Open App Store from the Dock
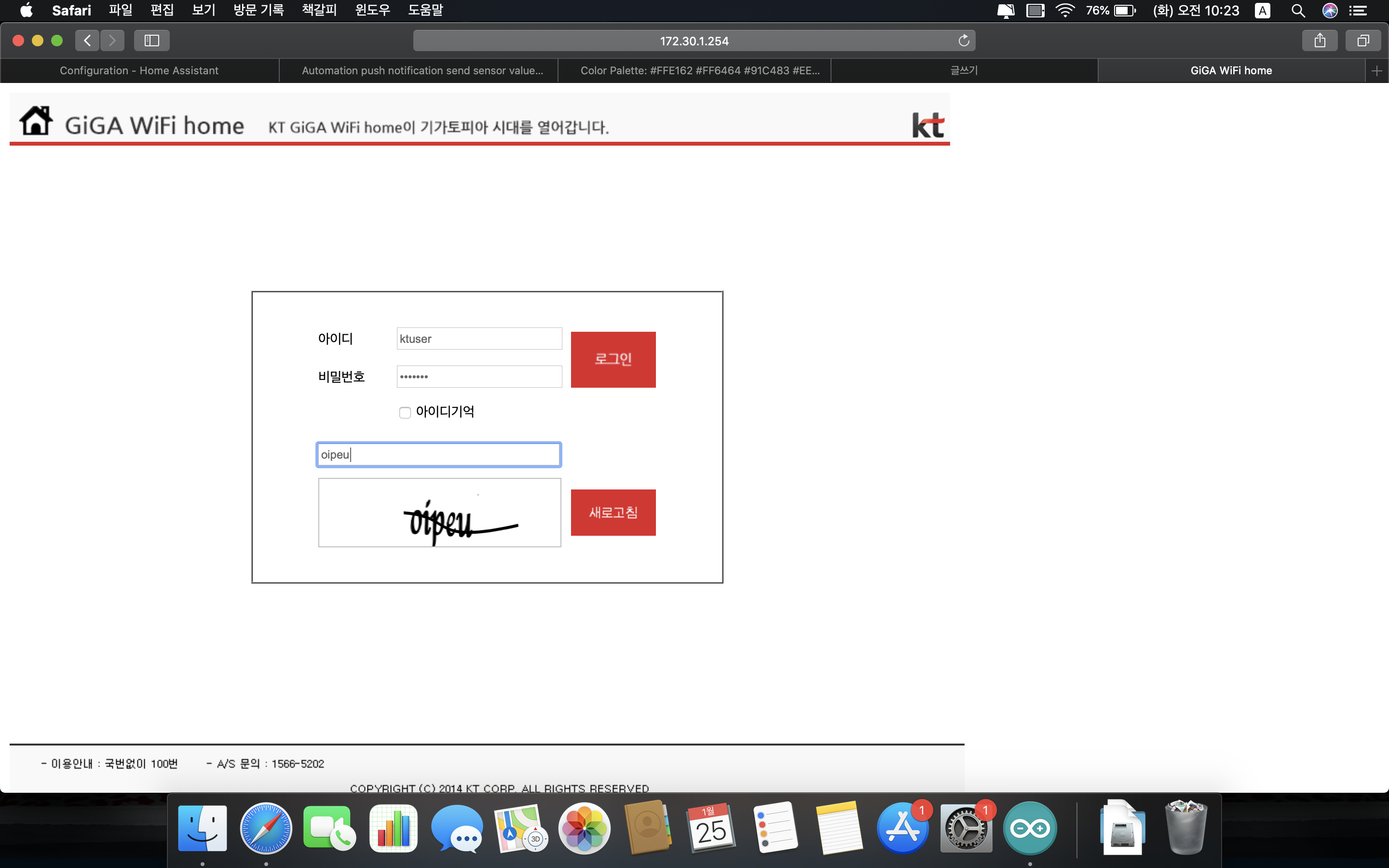Screen dimensions: 1389x868 point(903,828)
